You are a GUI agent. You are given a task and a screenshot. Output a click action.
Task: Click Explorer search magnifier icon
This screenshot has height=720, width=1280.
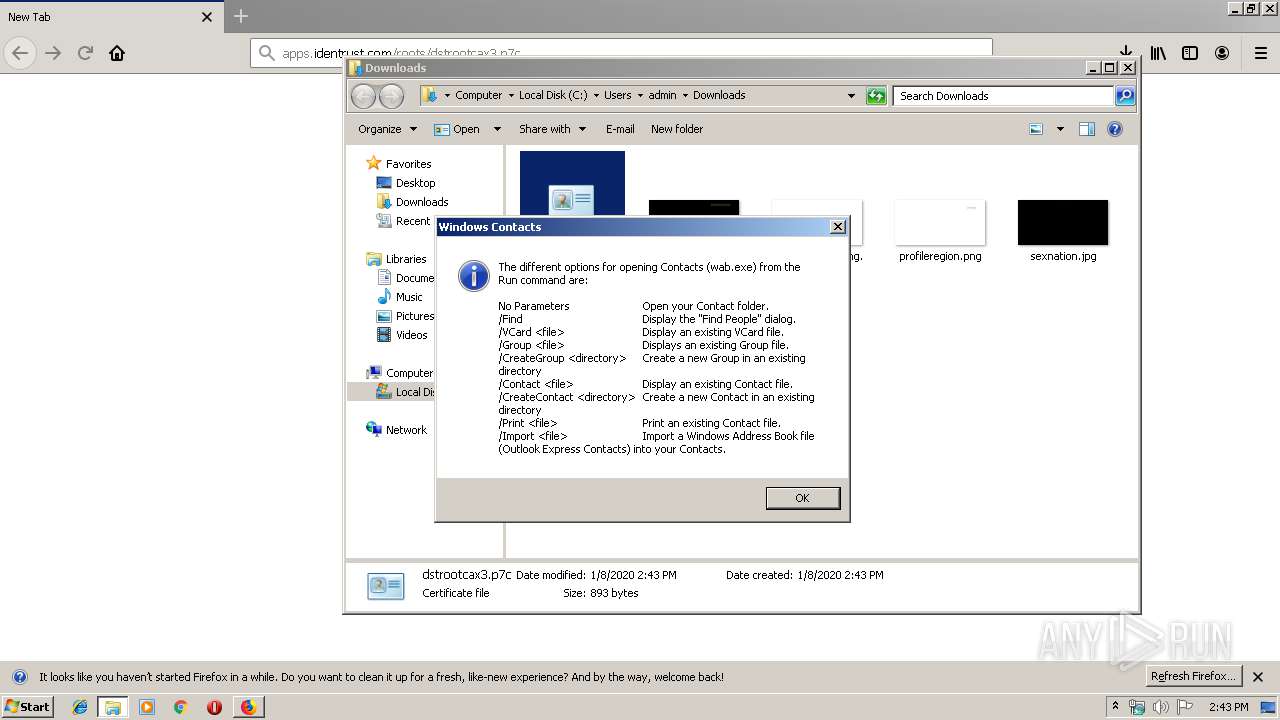[1125, 96]
